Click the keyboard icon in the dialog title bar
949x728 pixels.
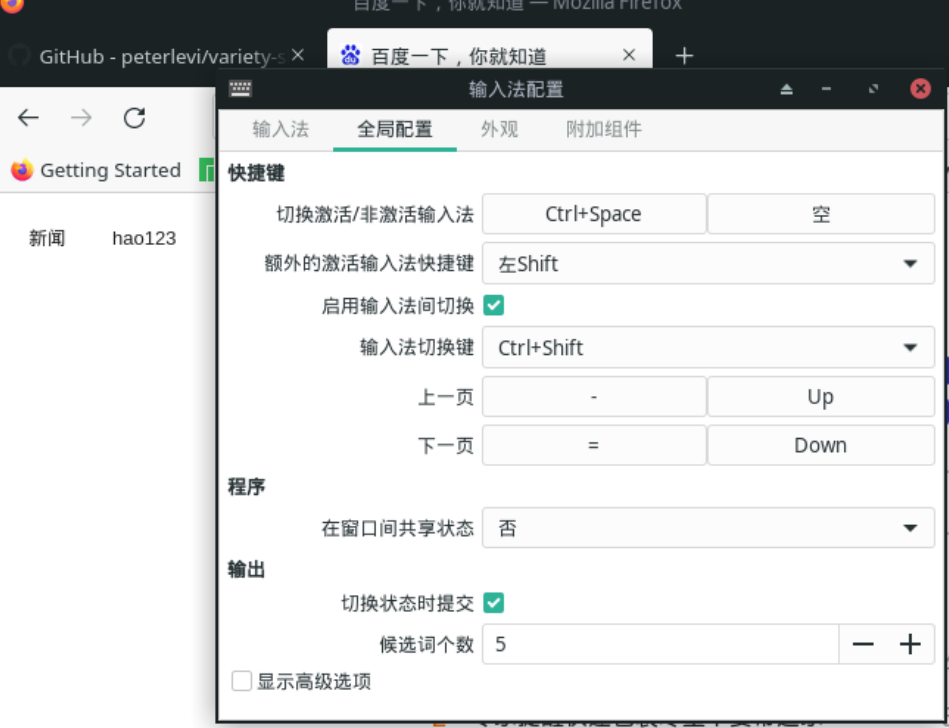point(240,89)
